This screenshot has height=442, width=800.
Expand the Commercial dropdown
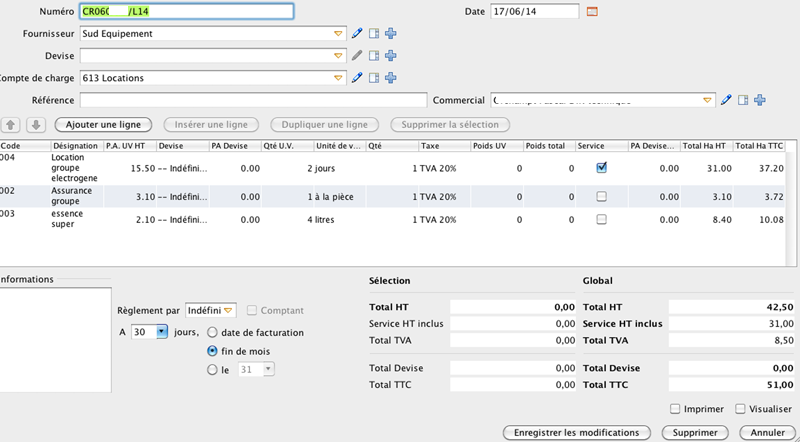(x=707, y=100)
